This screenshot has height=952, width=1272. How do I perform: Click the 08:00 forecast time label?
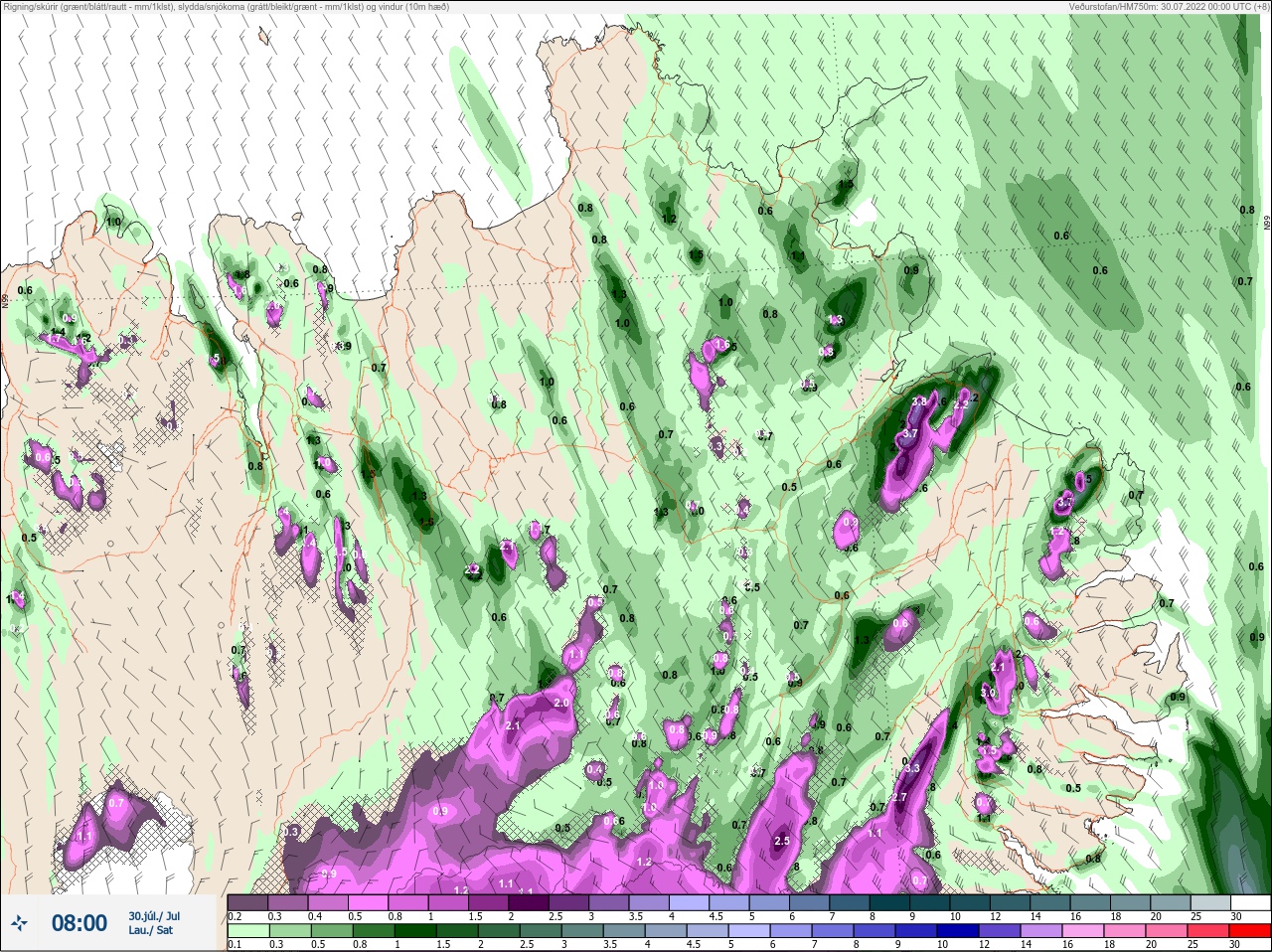point(79,923)
